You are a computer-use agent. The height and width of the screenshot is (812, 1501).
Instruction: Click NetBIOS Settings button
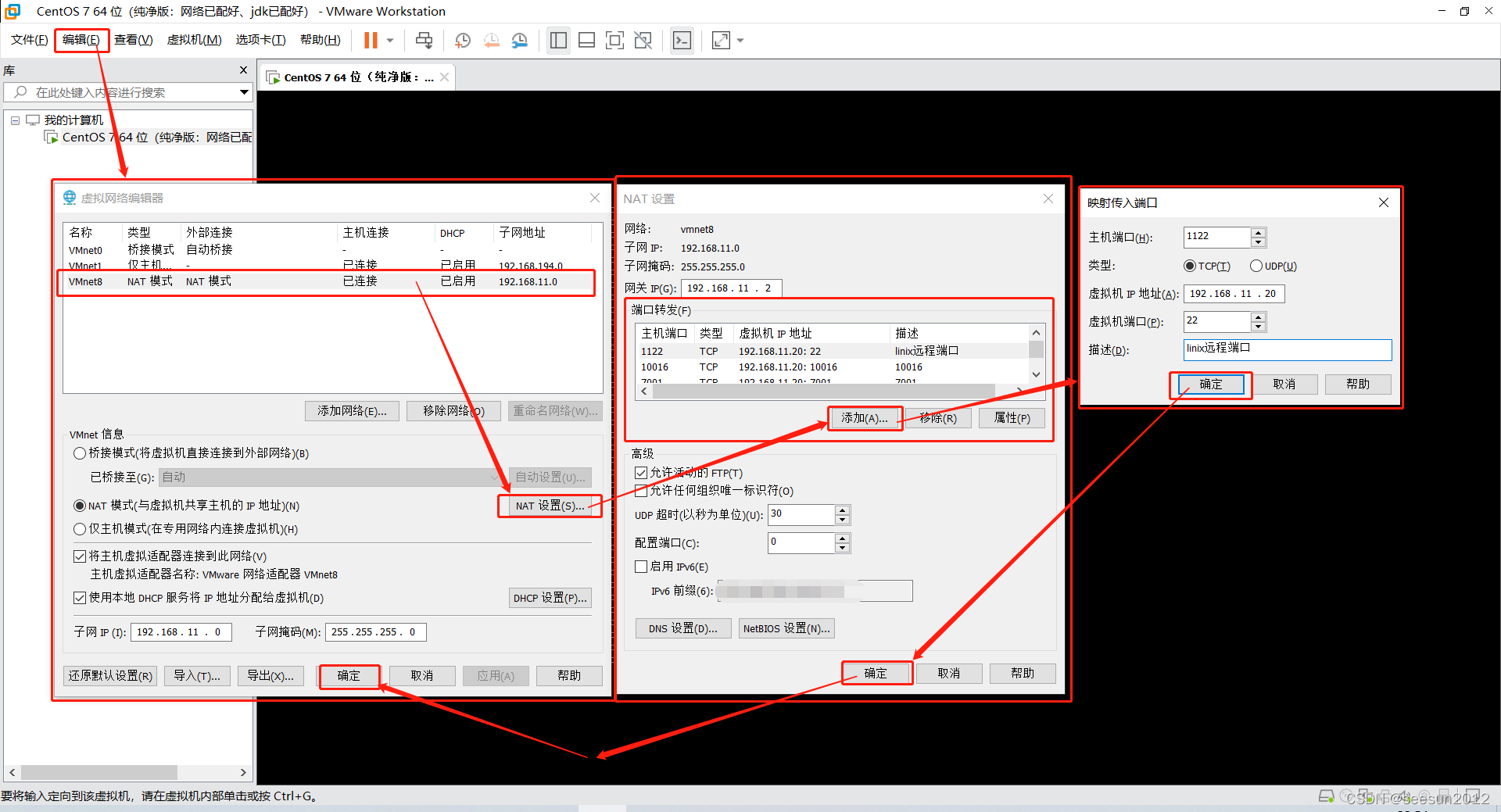pos(786,628)
